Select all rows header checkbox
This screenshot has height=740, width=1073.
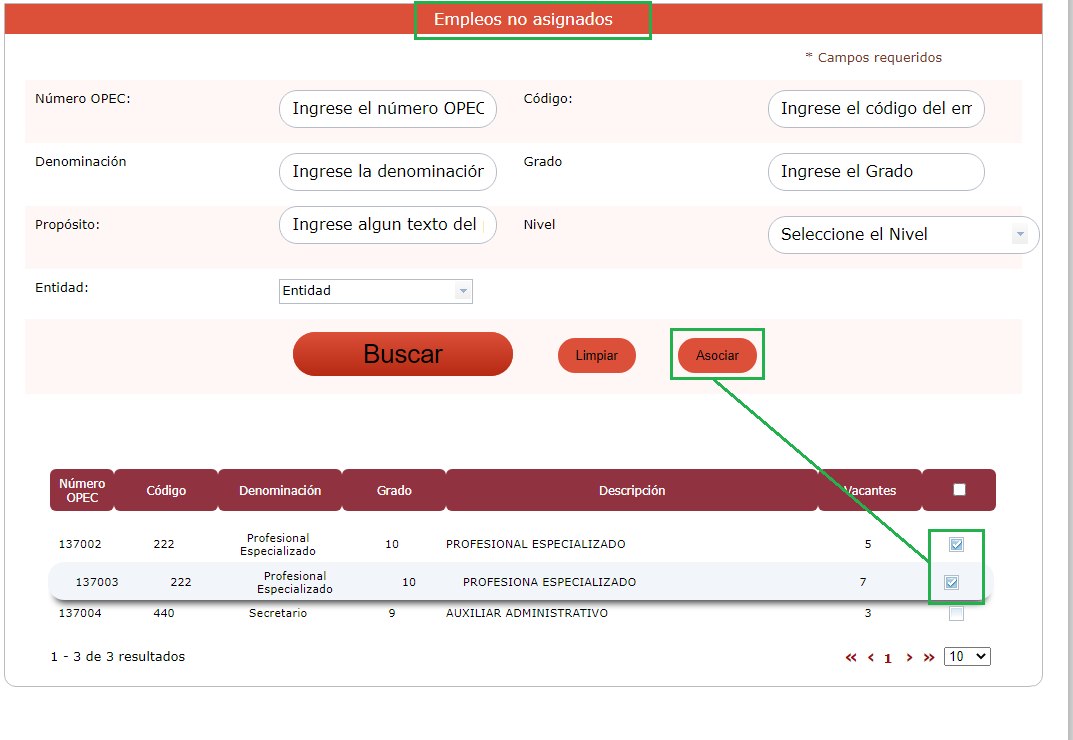[x=960, y=490]
